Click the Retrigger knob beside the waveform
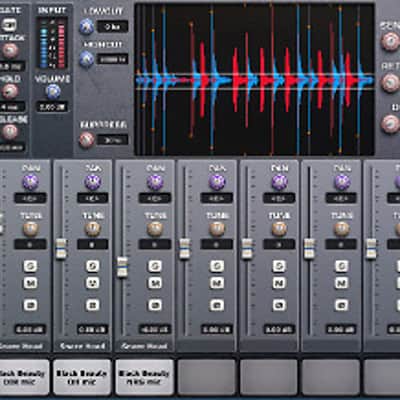The image size is (400, 400). click(x=390, y=83)
